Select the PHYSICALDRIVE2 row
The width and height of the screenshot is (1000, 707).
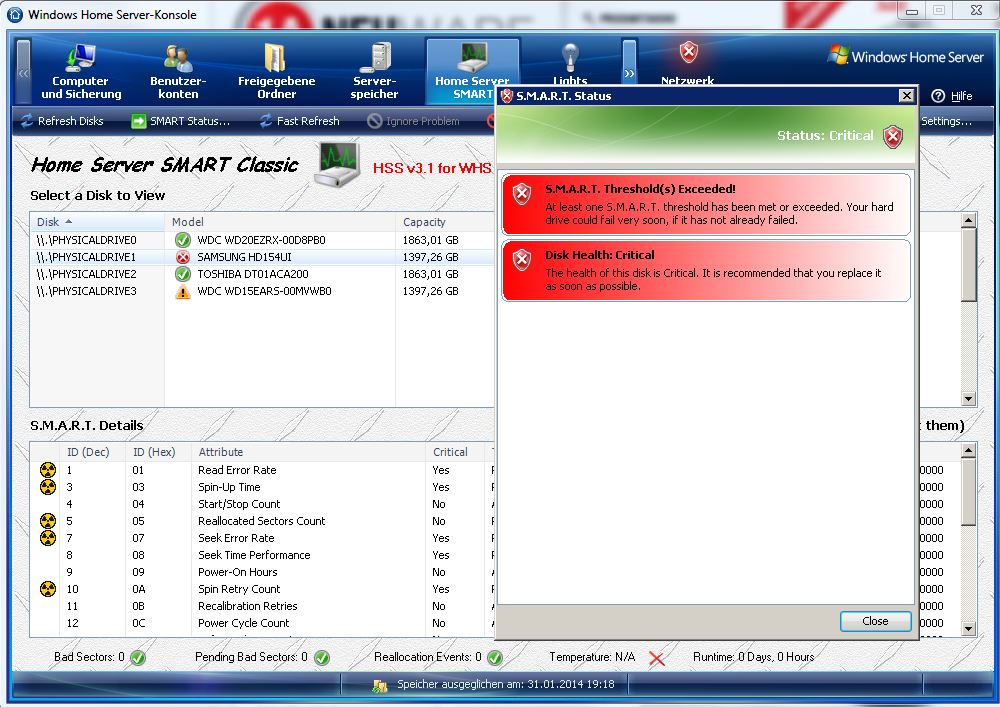261,273
